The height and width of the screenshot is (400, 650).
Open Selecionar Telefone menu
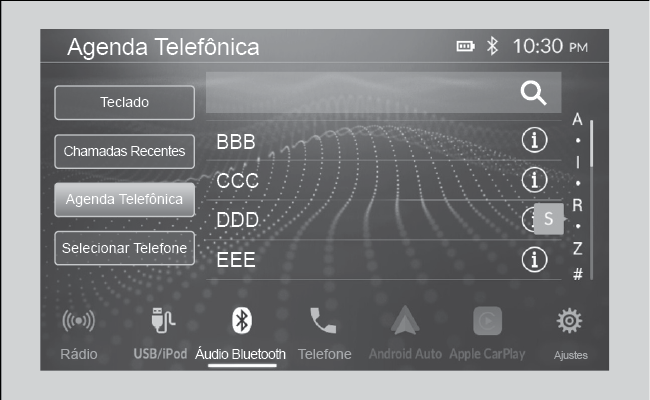coord(124,248)
